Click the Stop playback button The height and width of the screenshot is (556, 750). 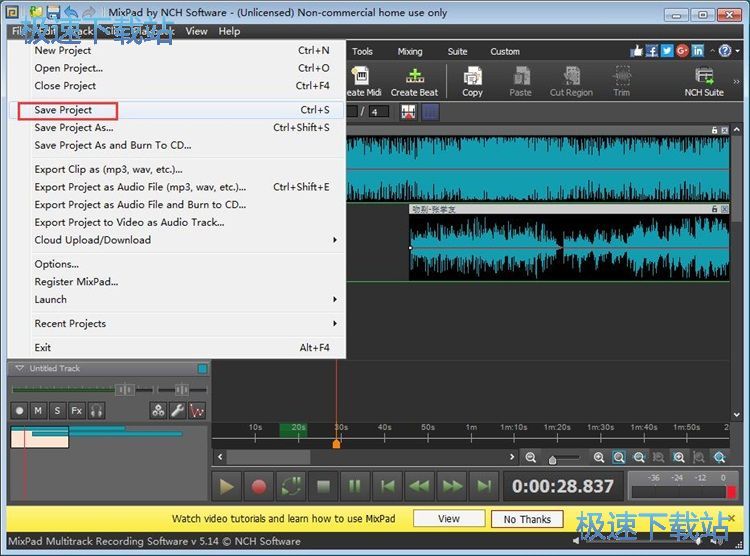(323, 486)
